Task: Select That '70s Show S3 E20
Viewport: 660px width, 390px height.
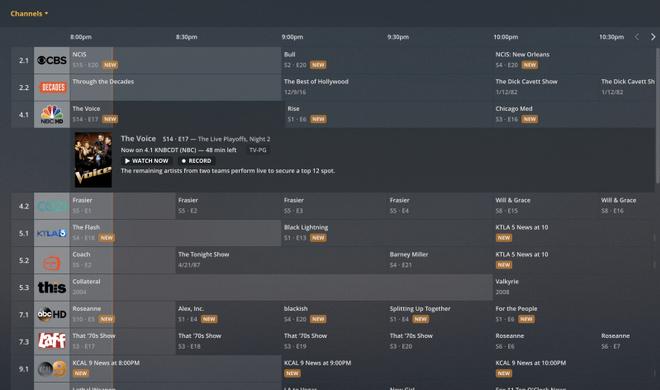Action: 440,342
